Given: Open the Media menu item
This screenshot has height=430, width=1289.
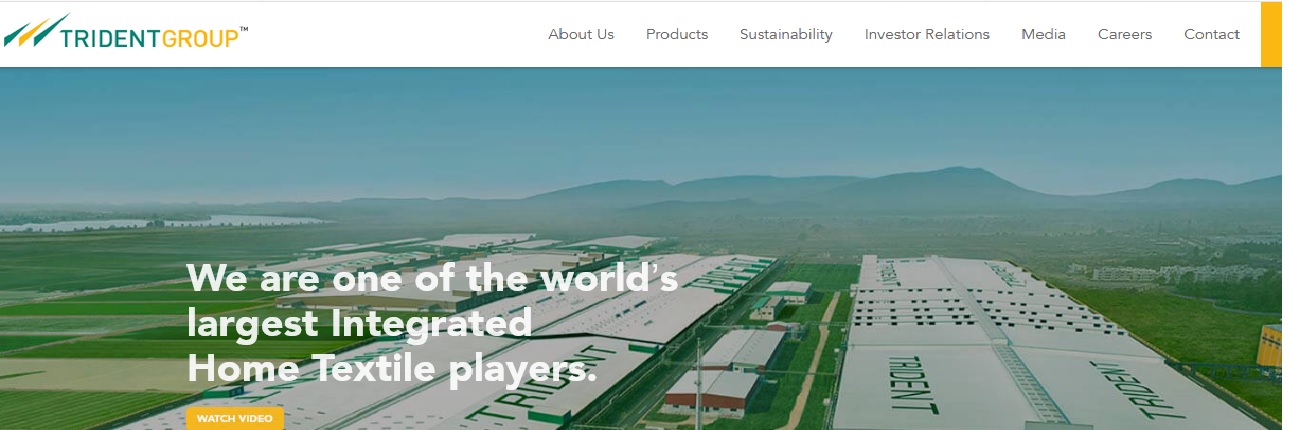Looking at the screenshot, I should point(1043,34).
